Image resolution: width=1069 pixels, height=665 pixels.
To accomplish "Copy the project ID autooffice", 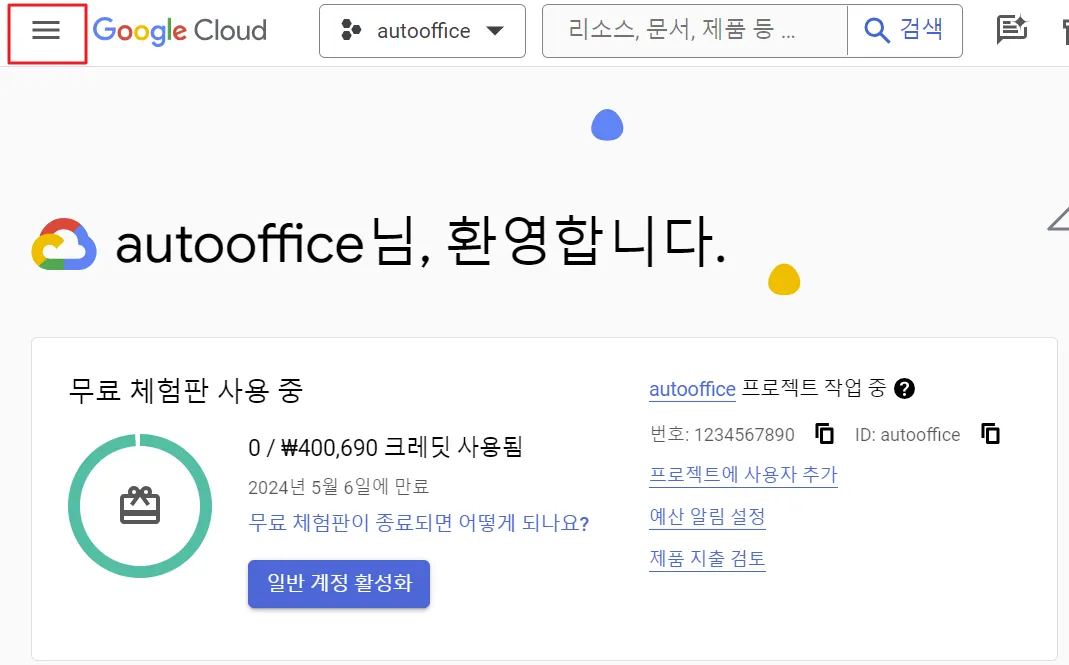I will coord(990,434).
